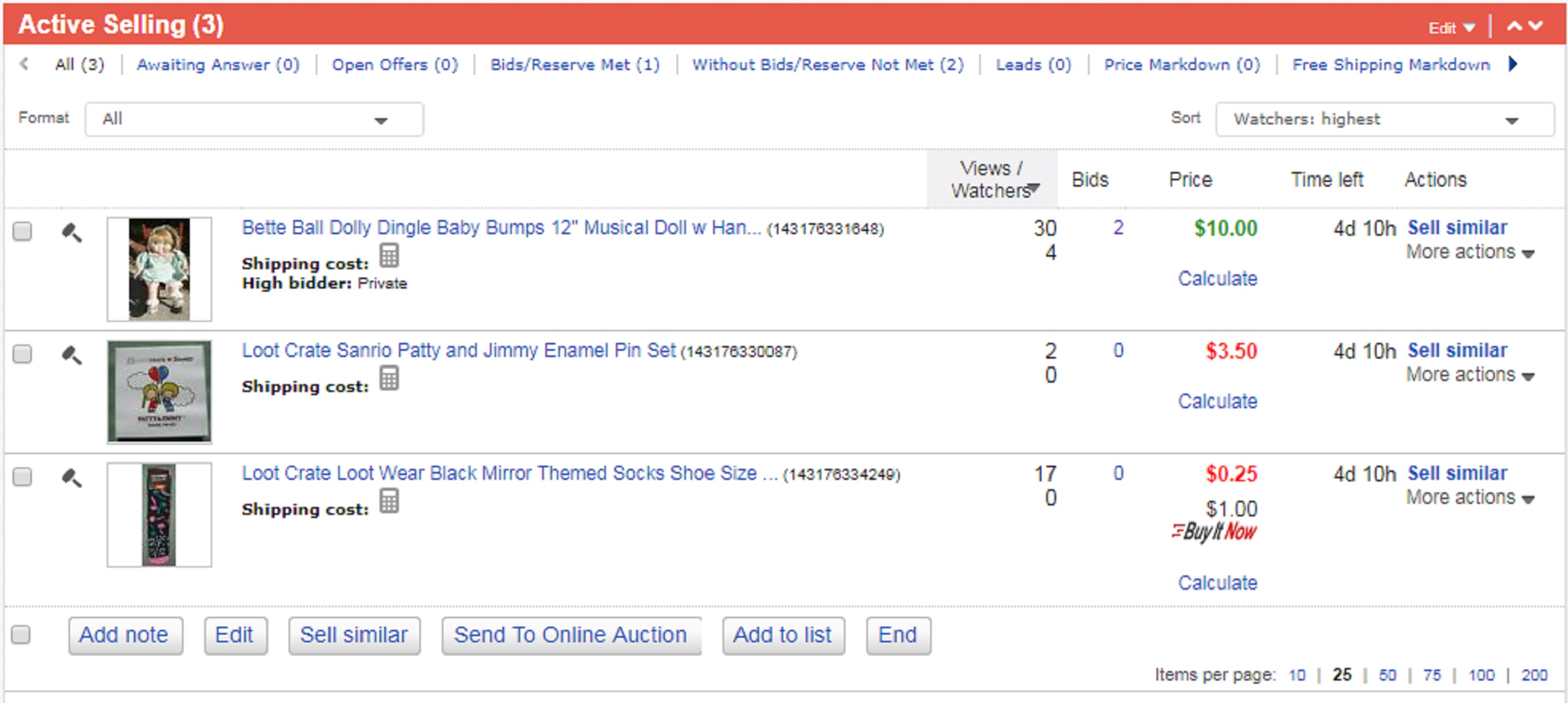Move Active Selling section down

click(1536, 26)
